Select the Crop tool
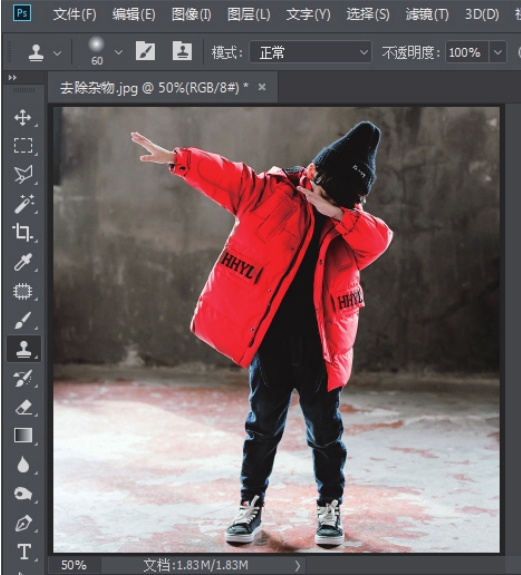The image size is (521, 575). (23, 232)
